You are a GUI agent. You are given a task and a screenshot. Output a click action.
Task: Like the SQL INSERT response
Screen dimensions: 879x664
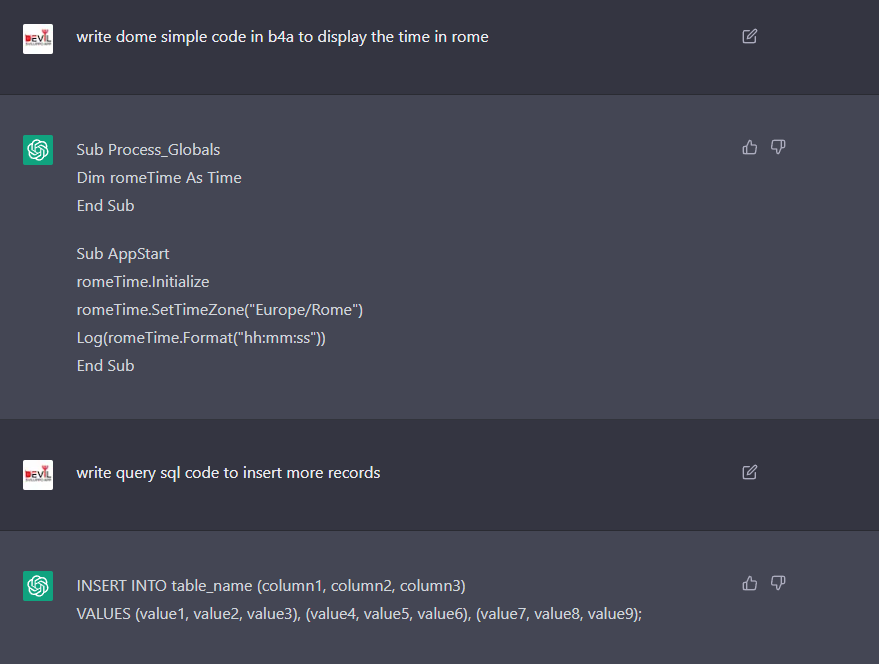[x=750, y=583]
